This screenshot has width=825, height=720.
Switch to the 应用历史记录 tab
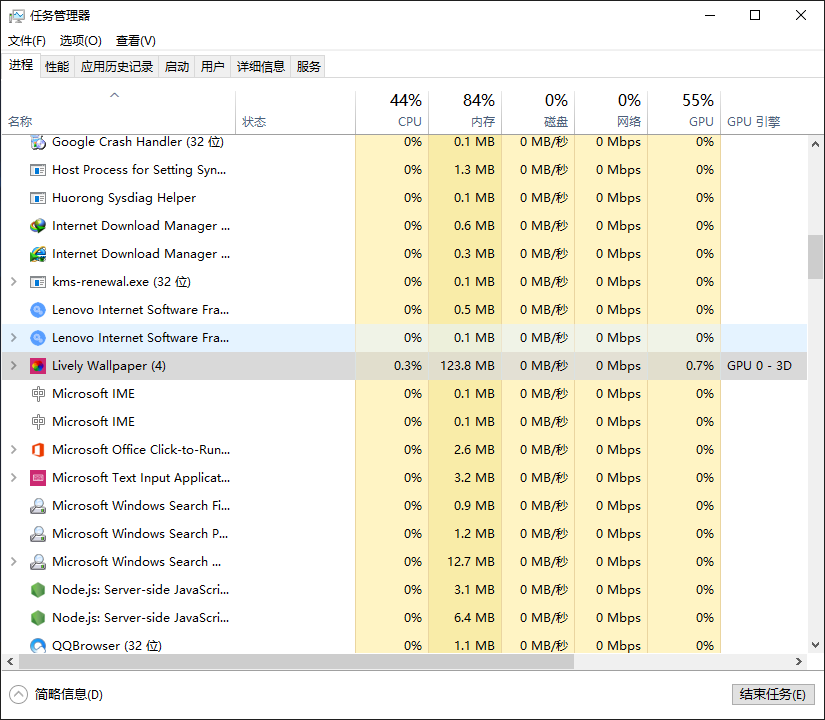(117, 67)
